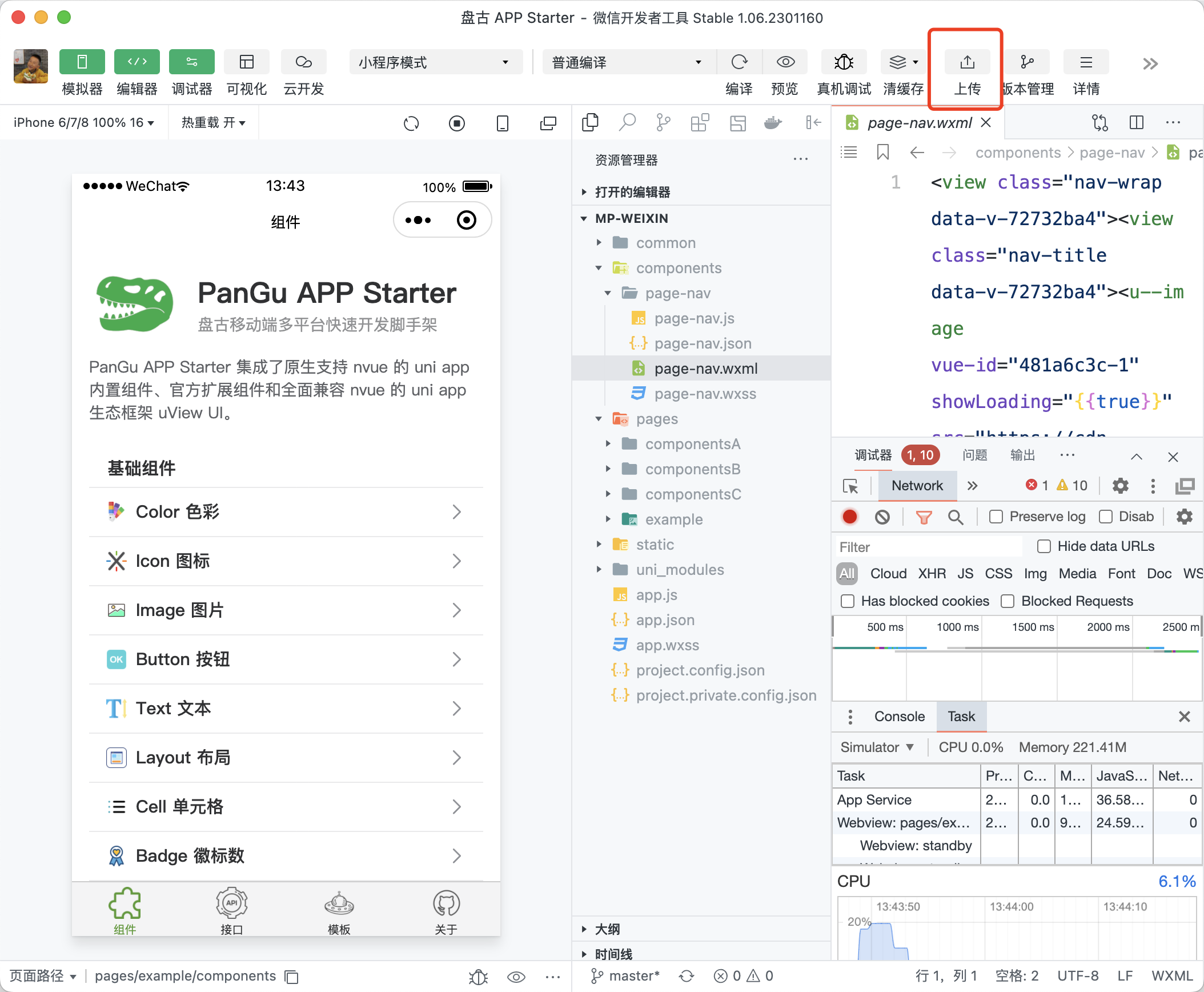Switch to the 接口 bottom tab

(x=232, y=910)
